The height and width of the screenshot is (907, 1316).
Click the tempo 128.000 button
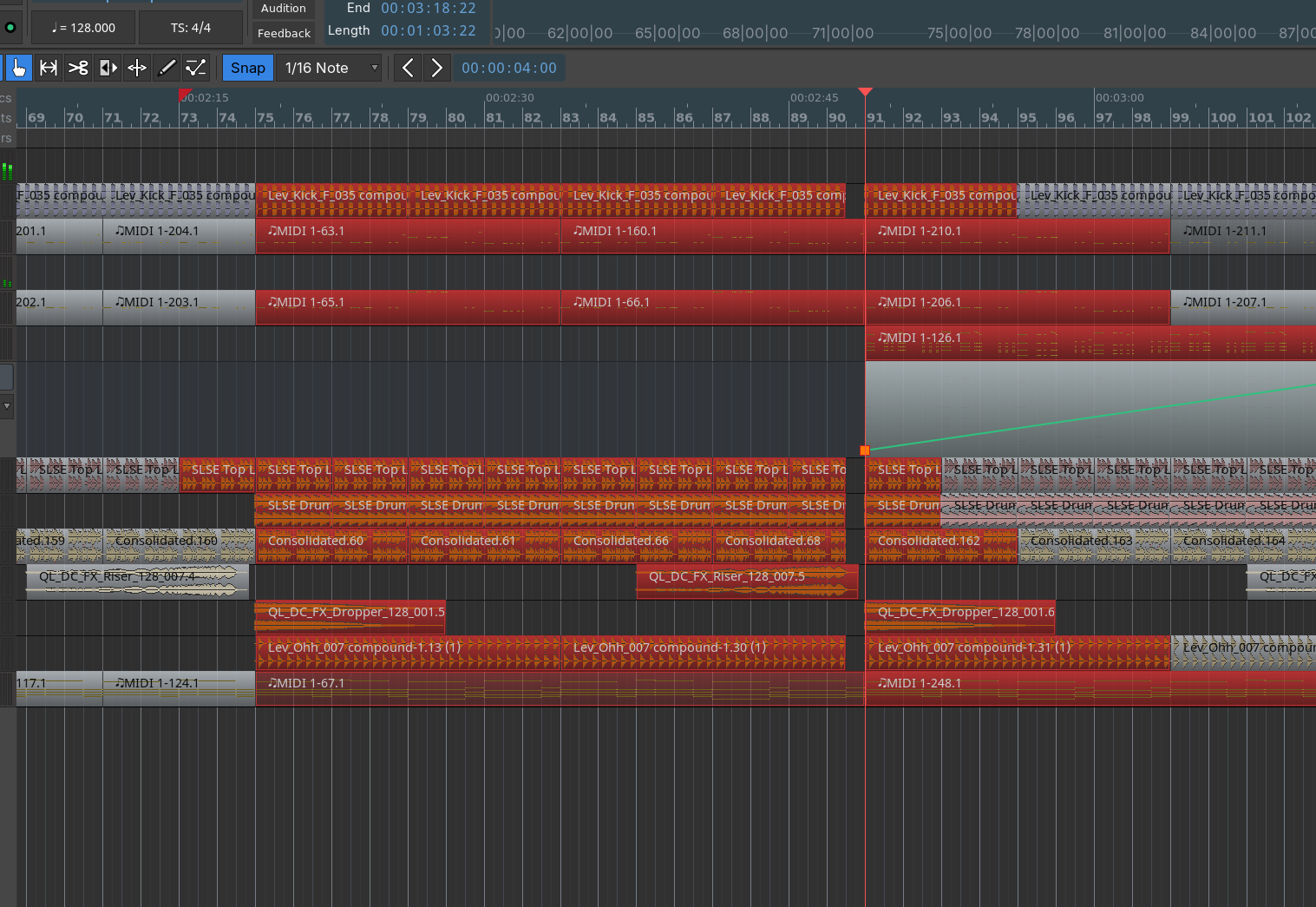coord(83,28)
